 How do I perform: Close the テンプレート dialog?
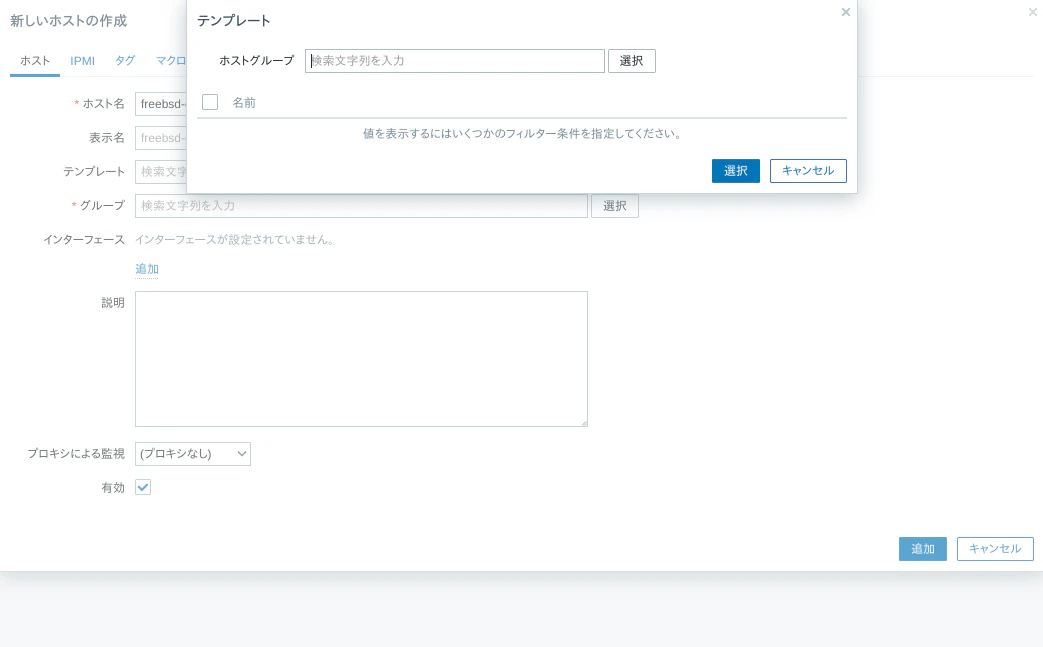(x=845, y=12)
